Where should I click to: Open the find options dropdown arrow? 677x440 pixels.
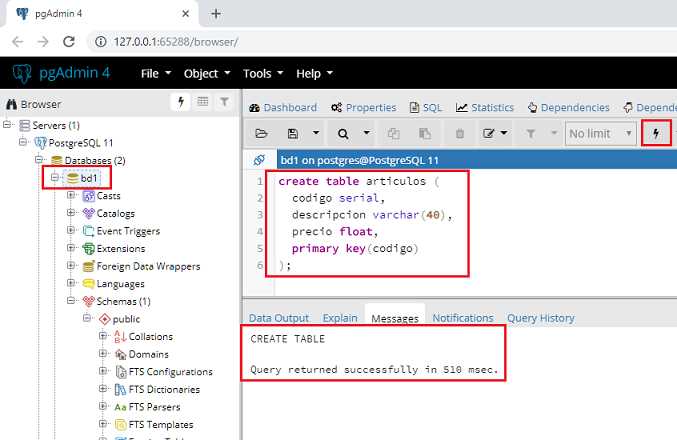click(x=367, y=133)
